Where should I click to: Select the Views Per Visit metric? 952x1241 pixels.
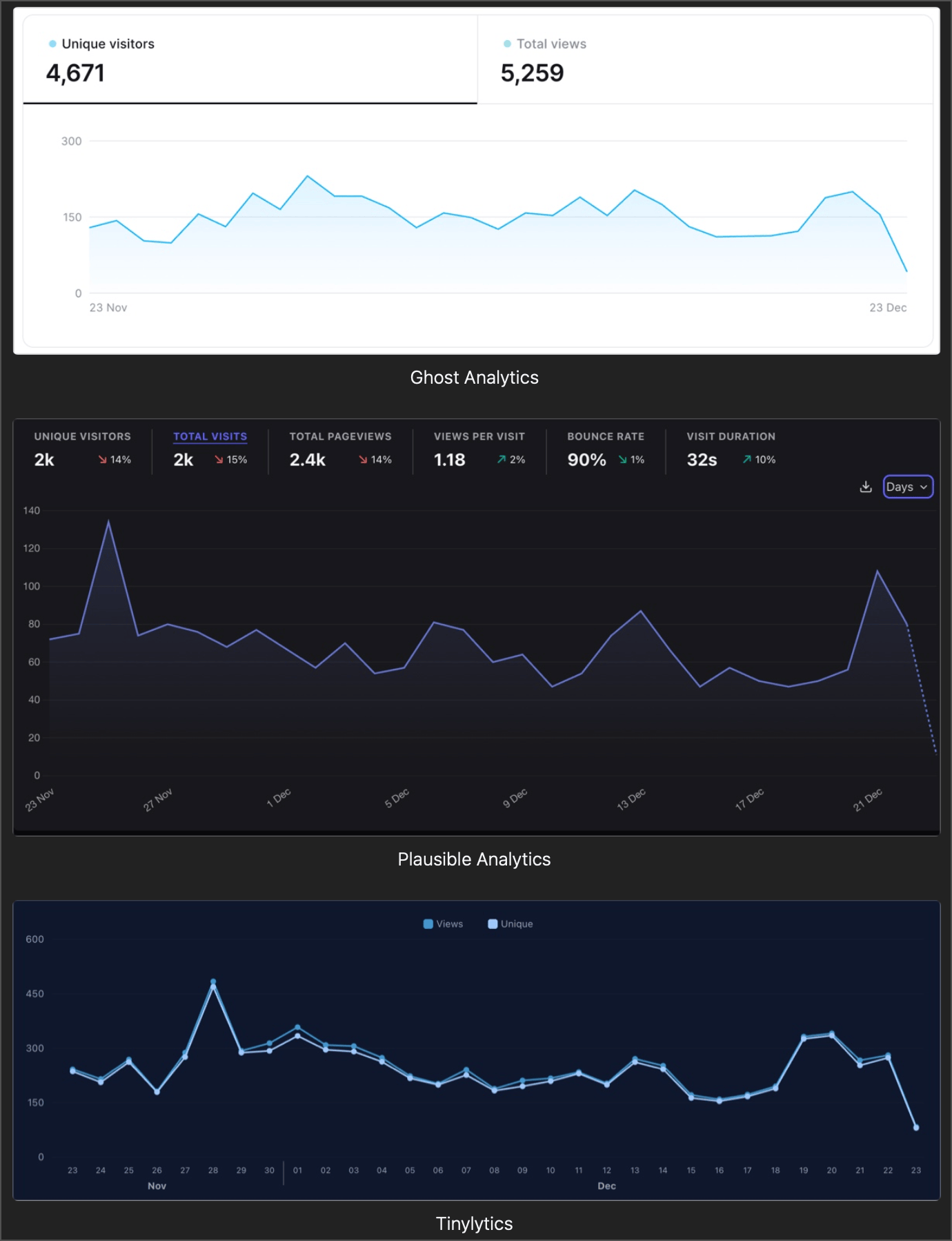click(x=479, y=449)
